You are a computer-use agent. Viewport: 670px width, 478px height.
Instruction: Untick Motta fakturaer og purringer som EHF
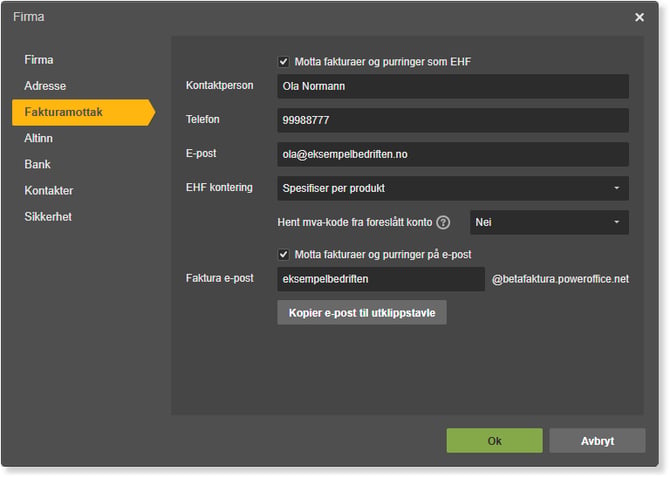(x=283, y=62)
